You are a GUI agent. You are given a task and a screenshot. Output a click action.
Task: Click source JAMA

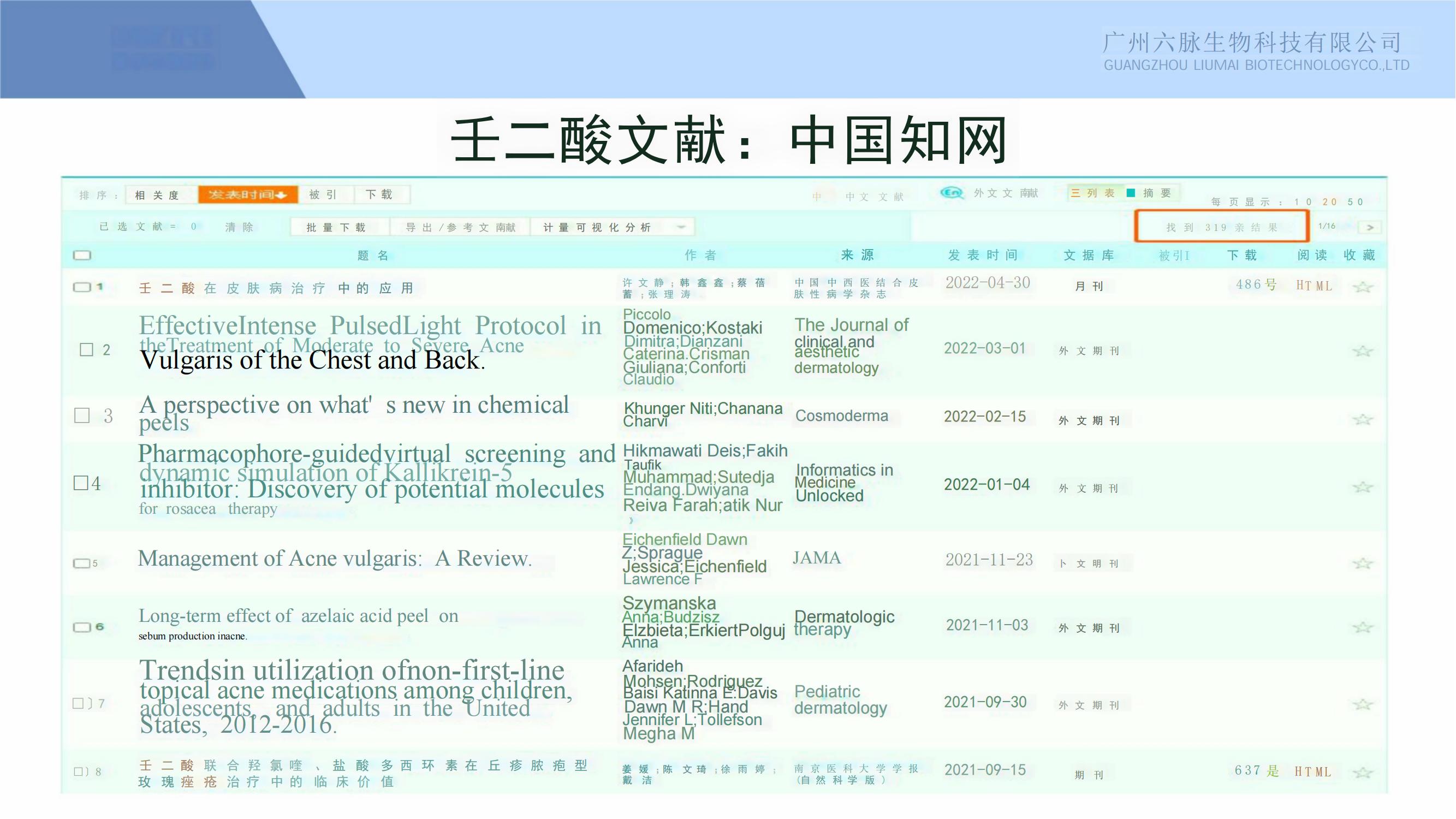click(817, 558)
